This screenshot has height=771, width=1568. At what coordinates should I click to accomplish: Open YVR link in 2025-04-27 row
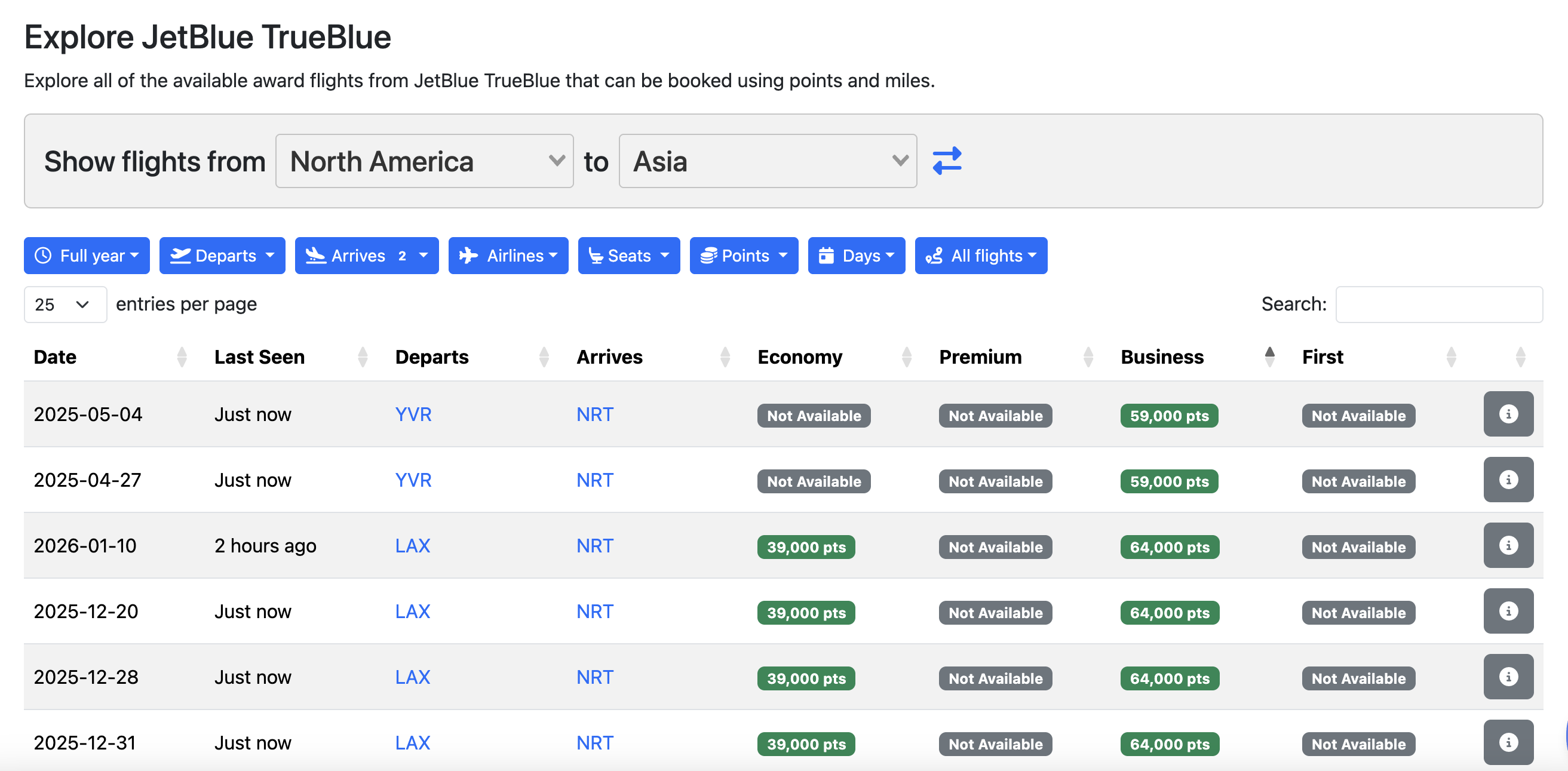pos(413,480)
